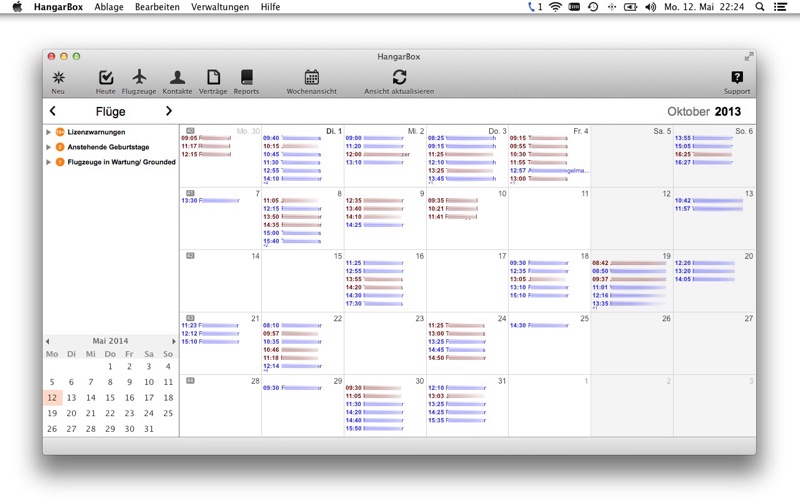Click the 08:10 flight on day 22
800x500 pixels.
click(292, 326)
